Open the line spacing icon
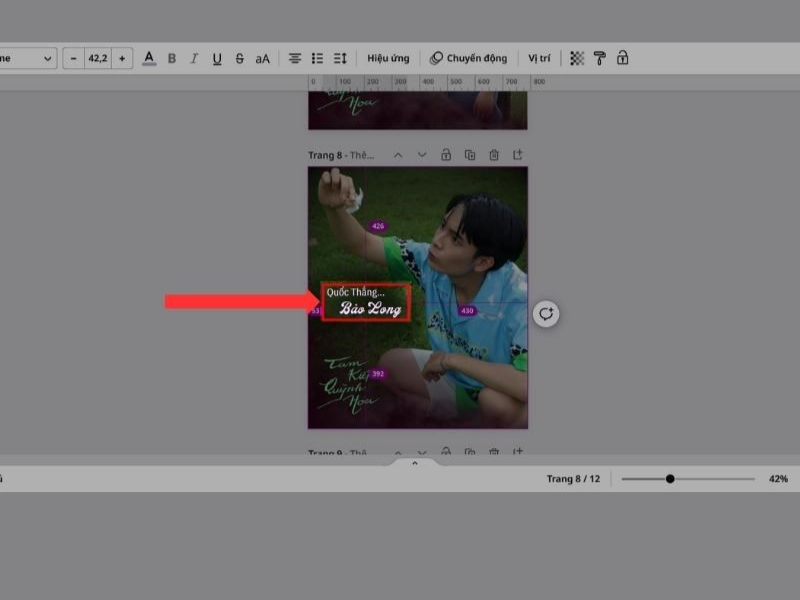The image size is (800, 600). pos(337,58)
